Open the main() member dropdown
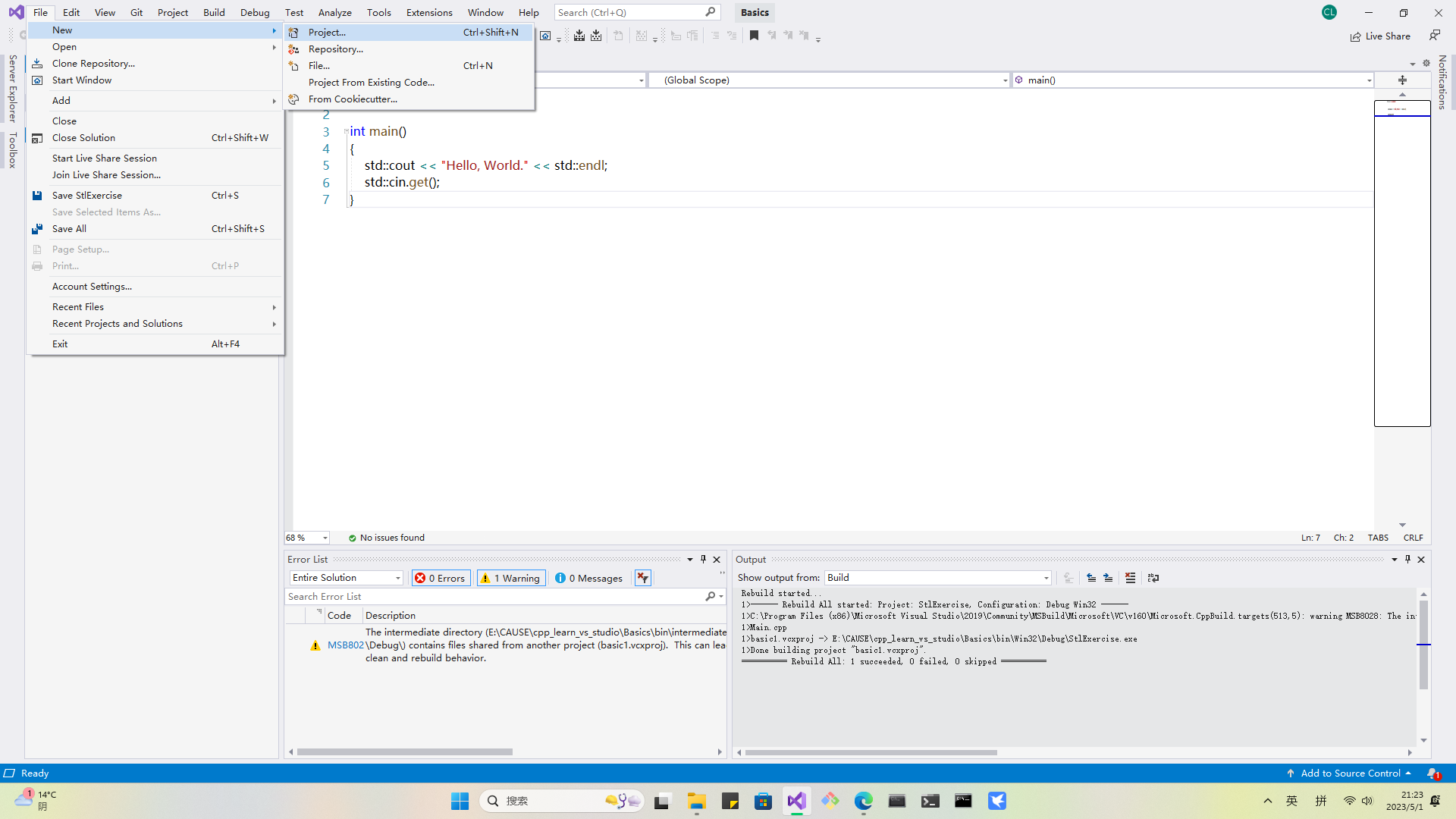 coord(1194,80)
